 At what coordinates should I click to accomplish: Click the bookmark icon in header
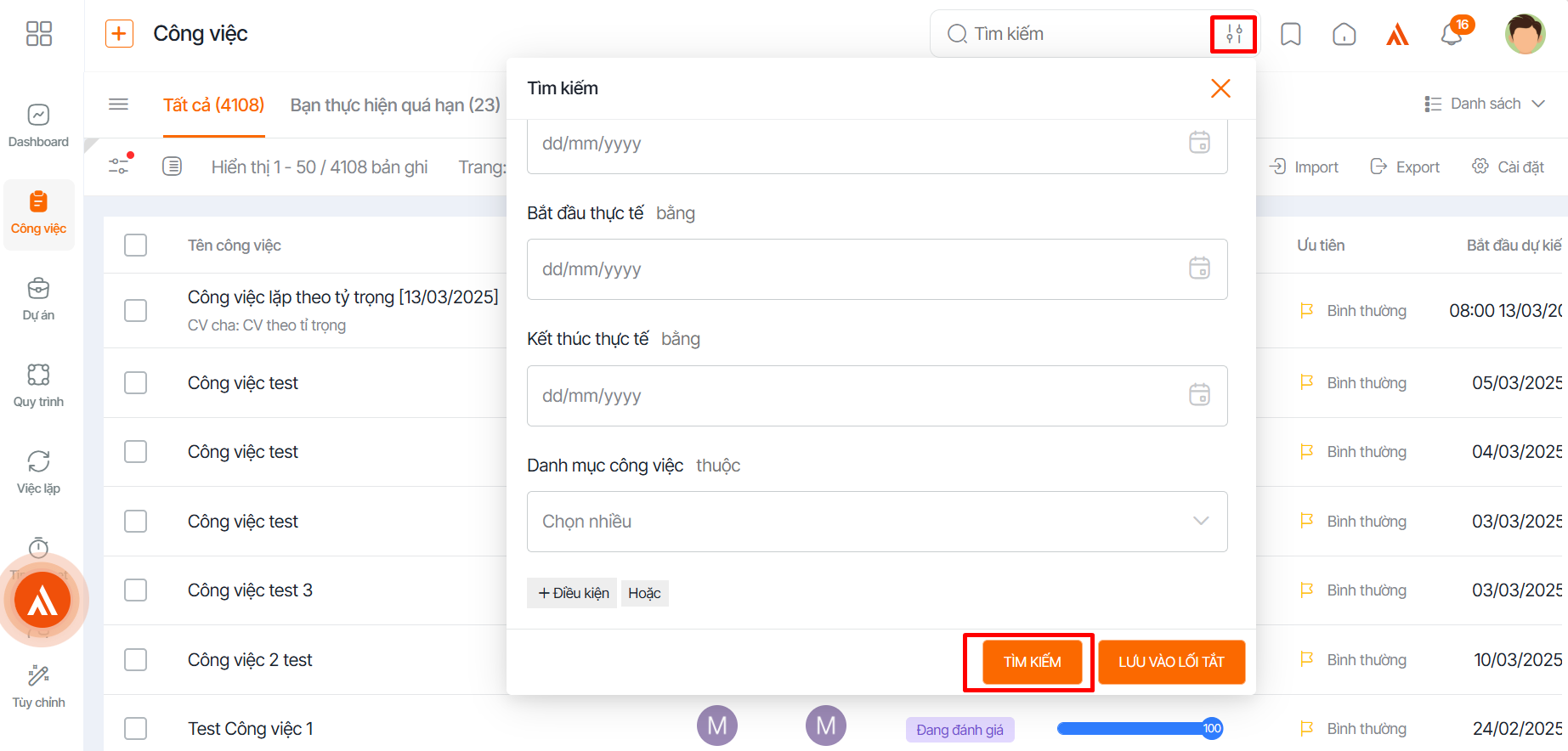(x=1290, y=34)
